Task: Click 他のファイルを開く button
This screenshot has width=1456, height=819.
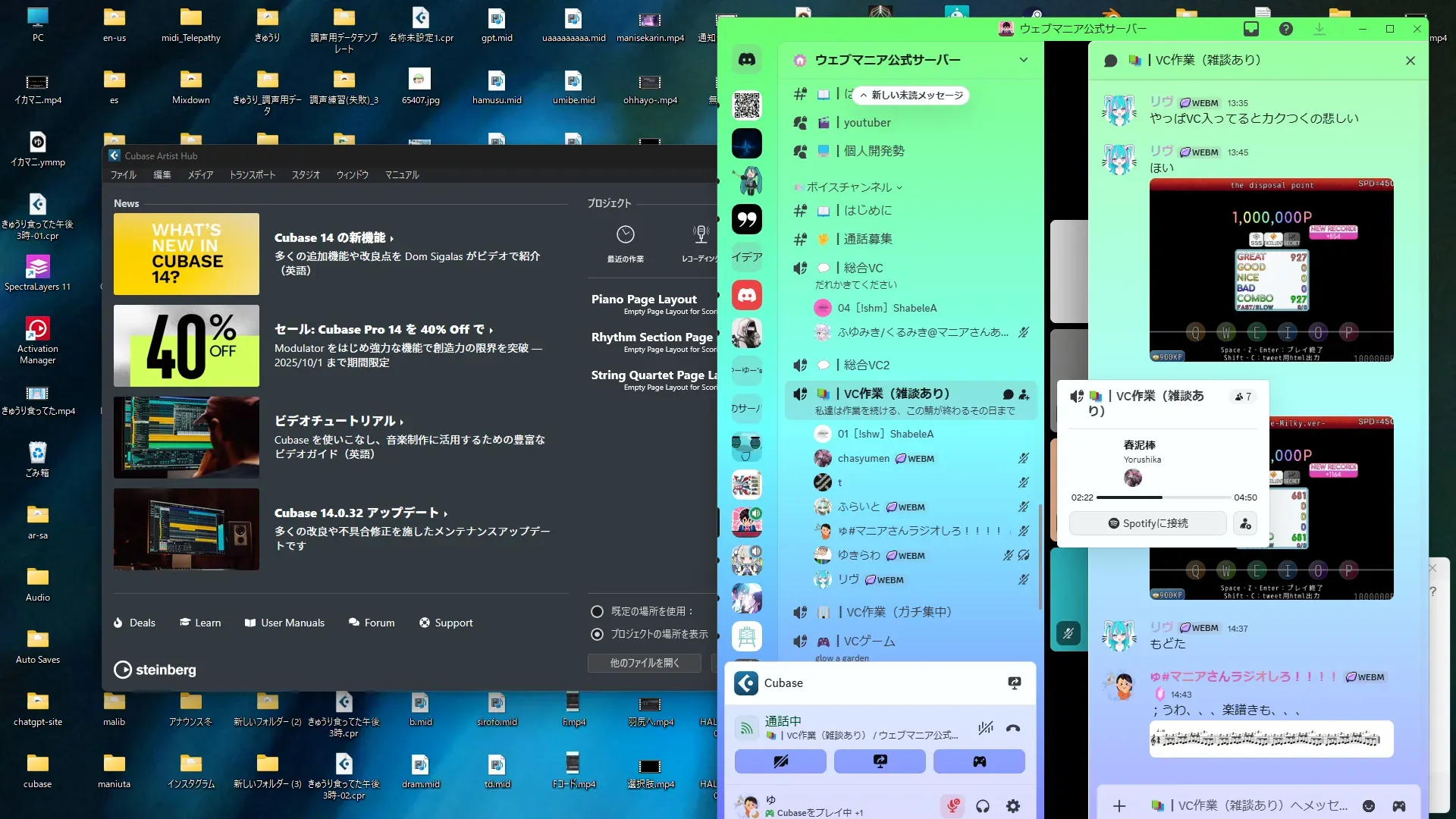Action: point(645,663)
